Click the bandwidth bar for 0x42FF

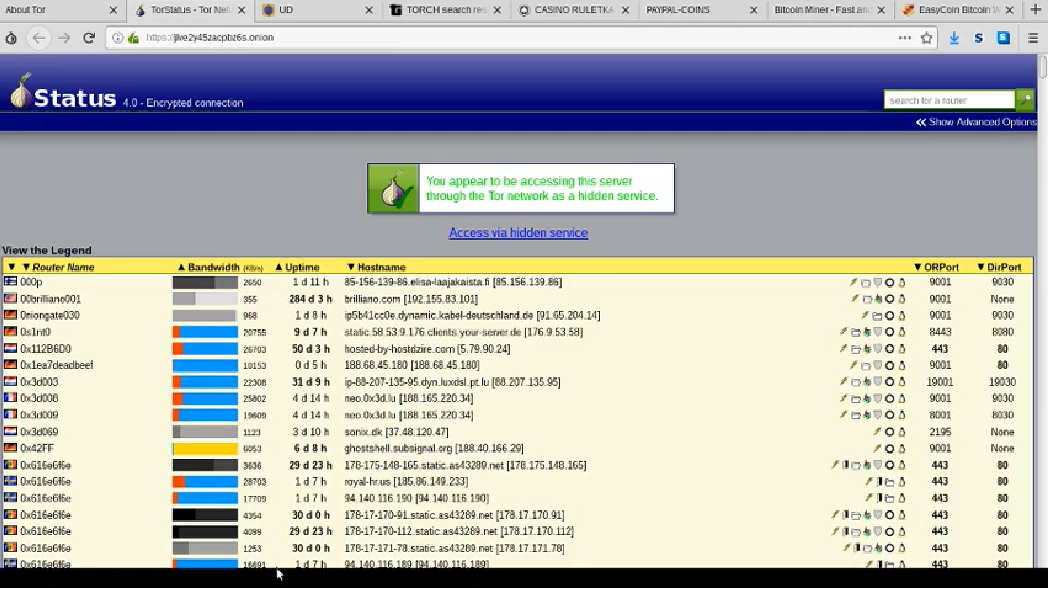[205, 449]
